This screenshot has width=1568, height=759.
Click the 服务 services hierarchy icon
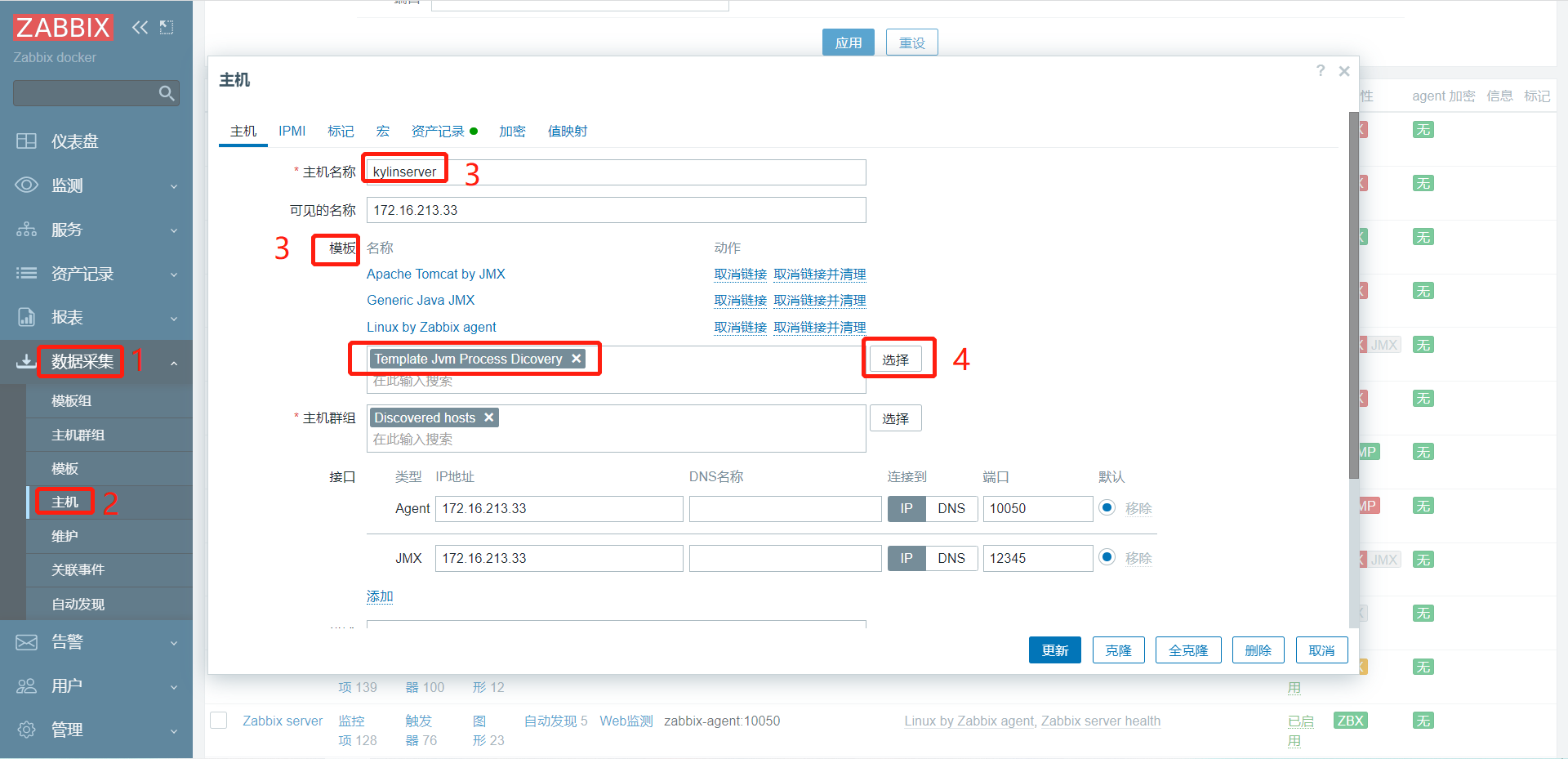pyautogui.click(x=26, y=230)
